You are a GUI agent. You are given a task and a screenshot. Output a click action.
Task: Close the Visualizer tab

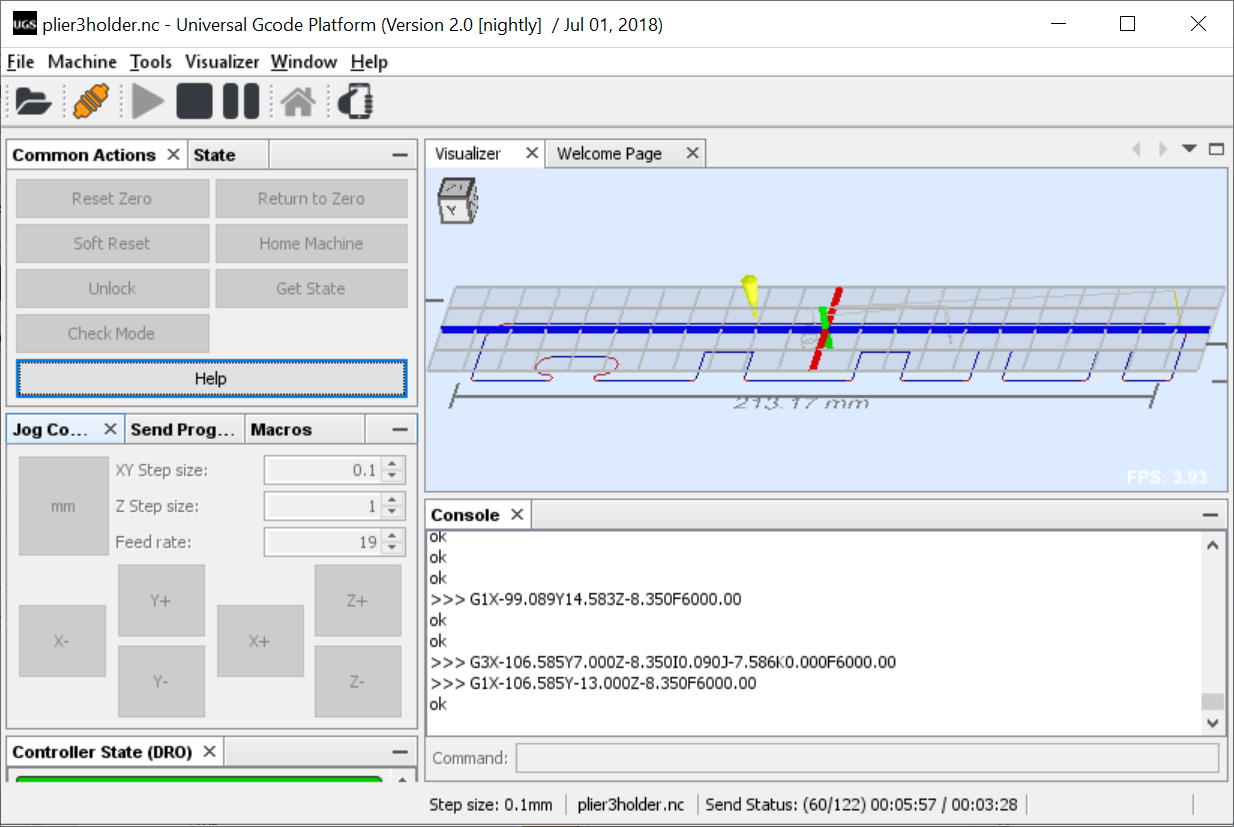tap(532, 153)
